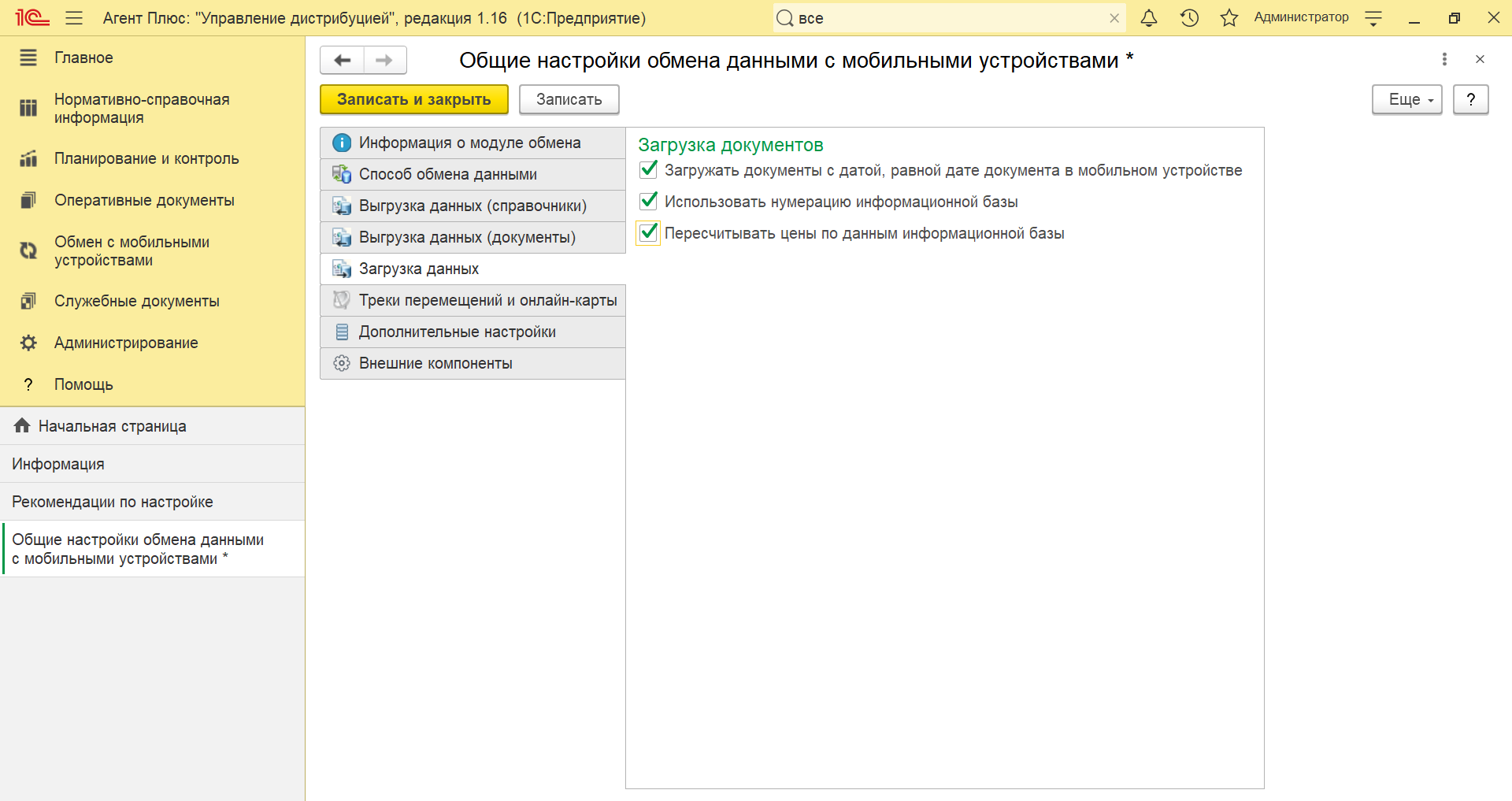Toggle 'Пересчитывать цены по данным информационной базы'

pos(649,233)
